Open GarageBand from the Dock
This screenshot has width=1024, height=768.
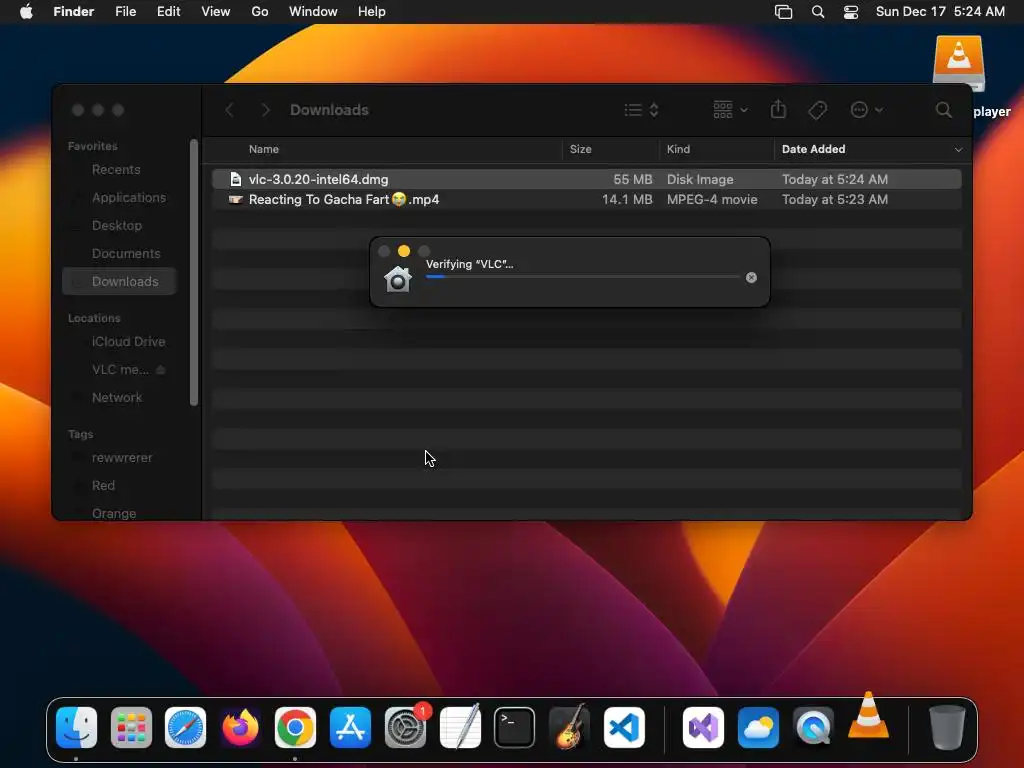(569, 726)
